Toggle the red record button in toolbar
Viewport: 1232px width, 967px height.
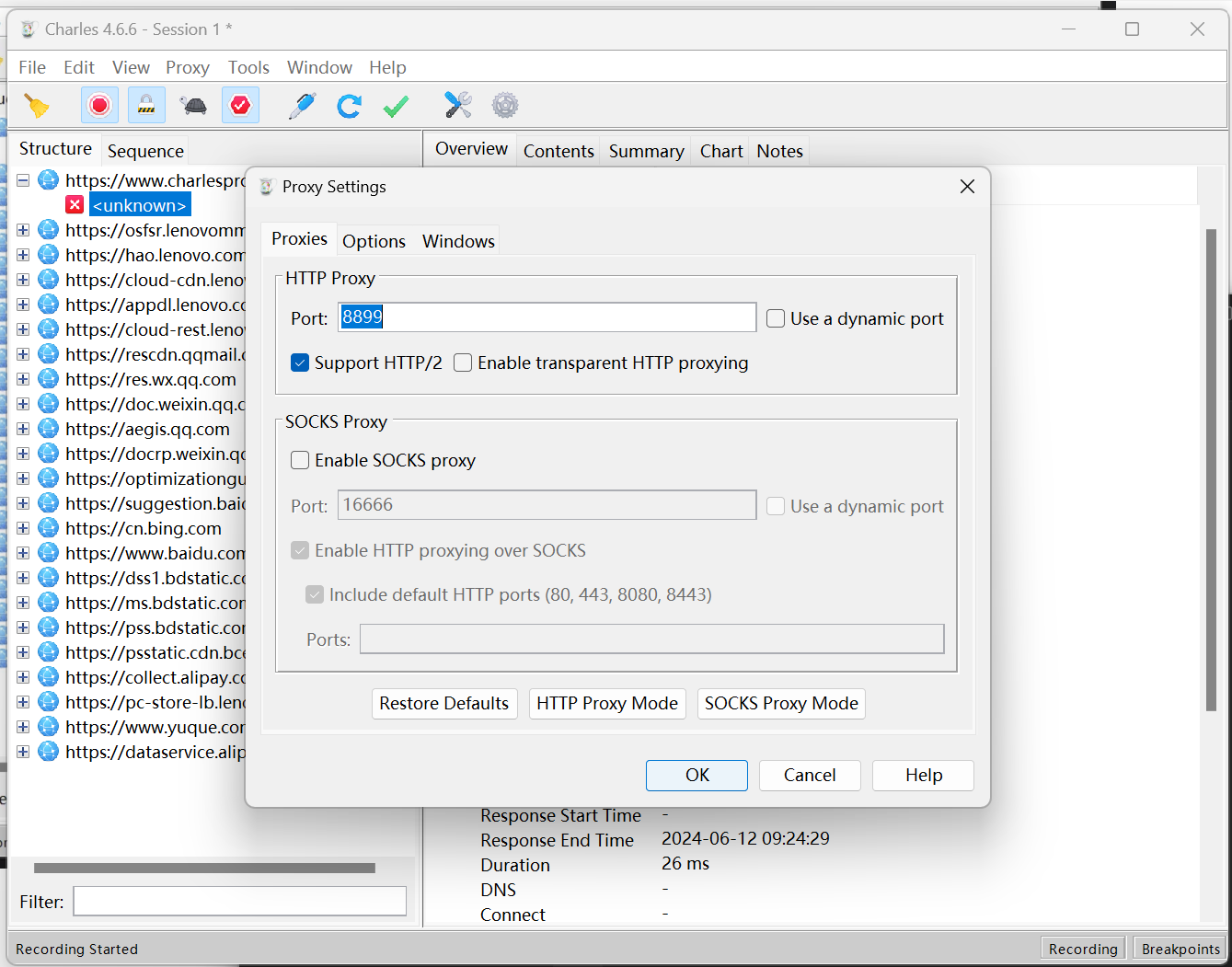click(x=99, y=106)
